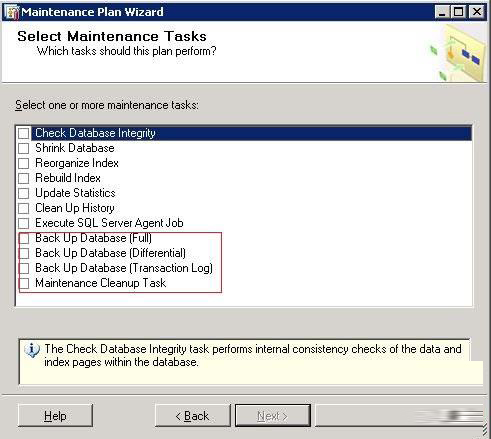Tick the Maintenance Cleanup Task checkbox
The image size is (491, 439).
(x=24, y=283)
